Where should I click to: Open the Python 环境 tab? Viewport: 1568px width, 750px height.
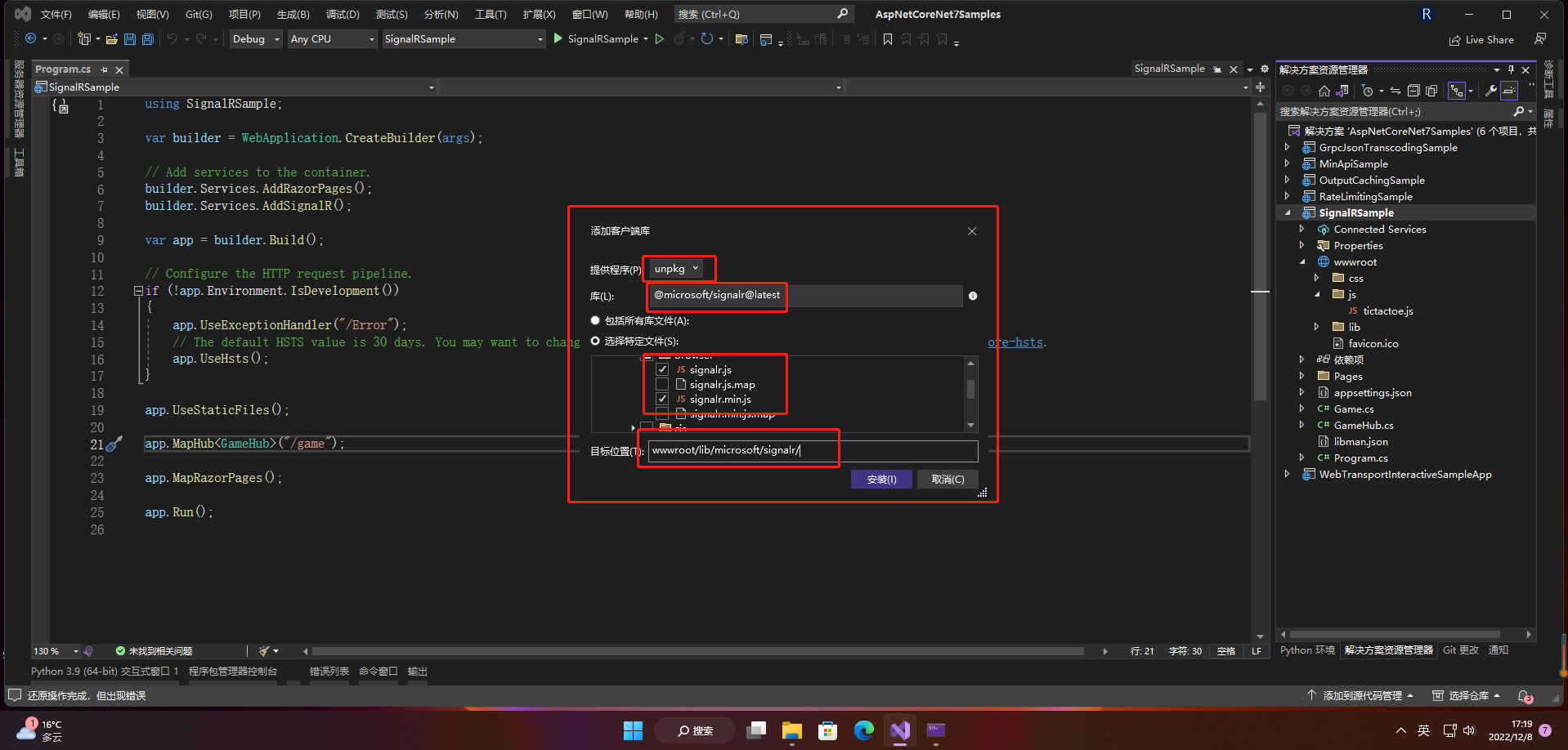click(x=1307, y=650)
